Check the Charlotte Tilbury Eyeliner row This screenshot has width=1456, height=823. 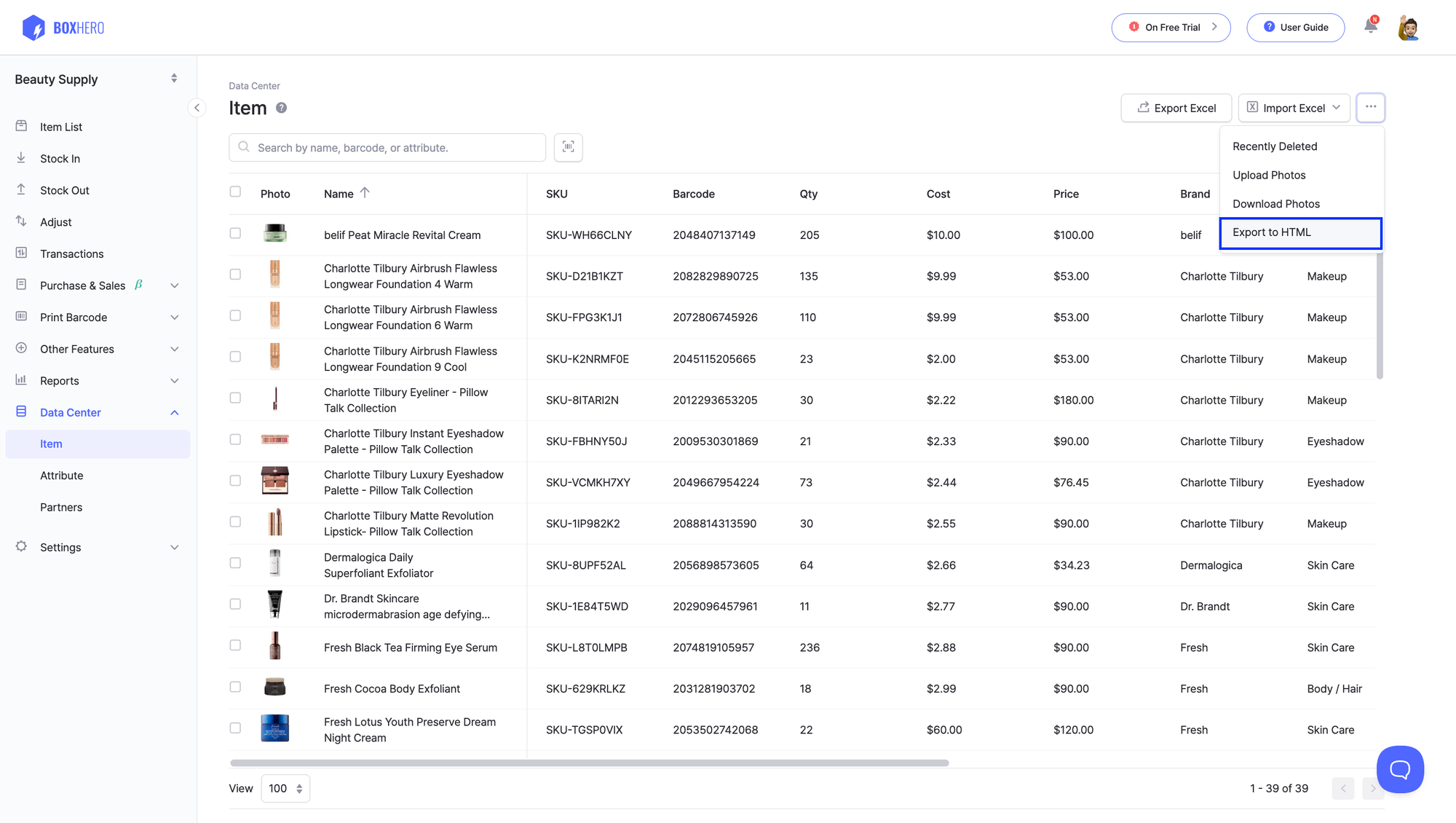point(235,398)
